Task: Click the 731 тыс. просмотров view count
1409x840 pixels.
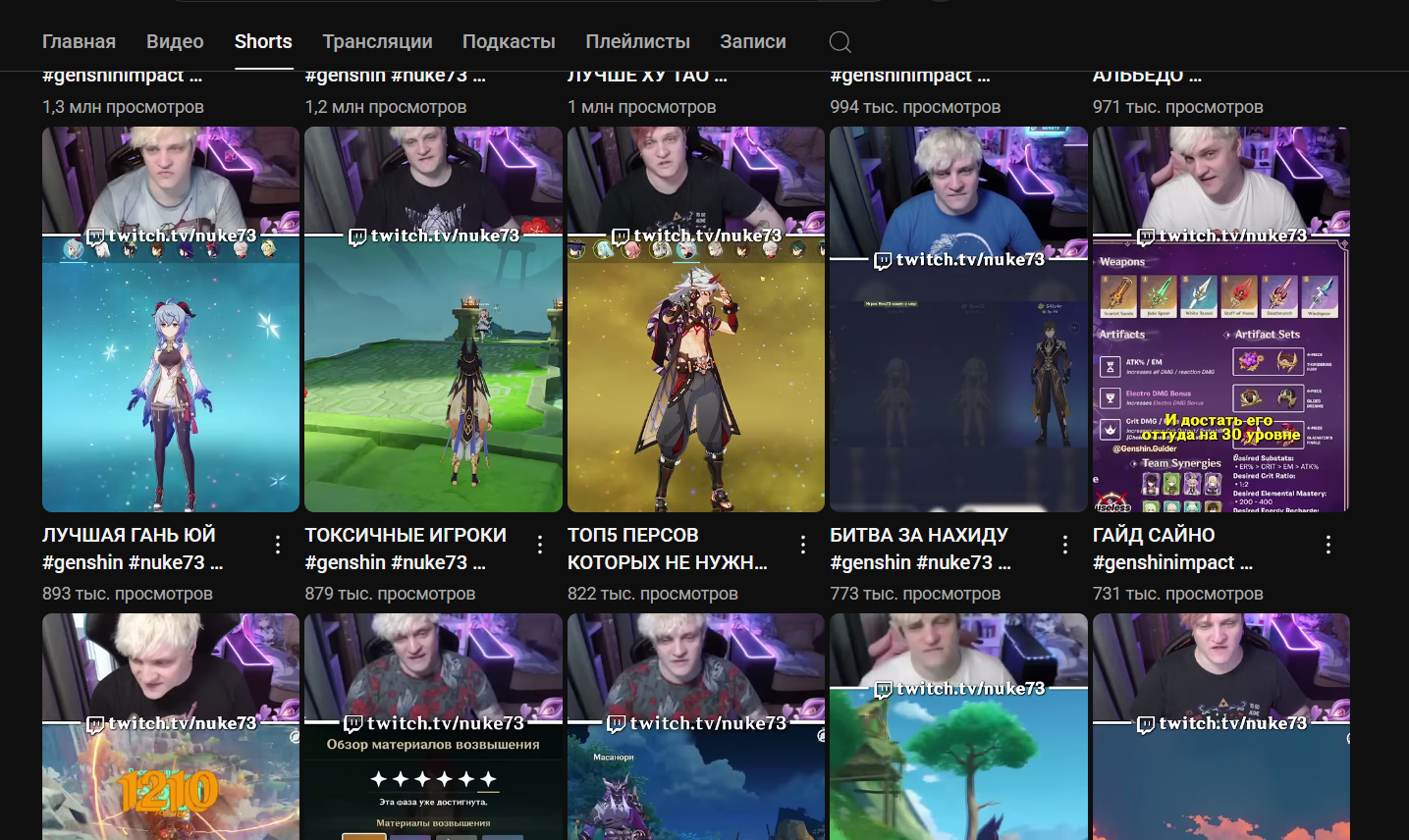Action: point(1178,594)
